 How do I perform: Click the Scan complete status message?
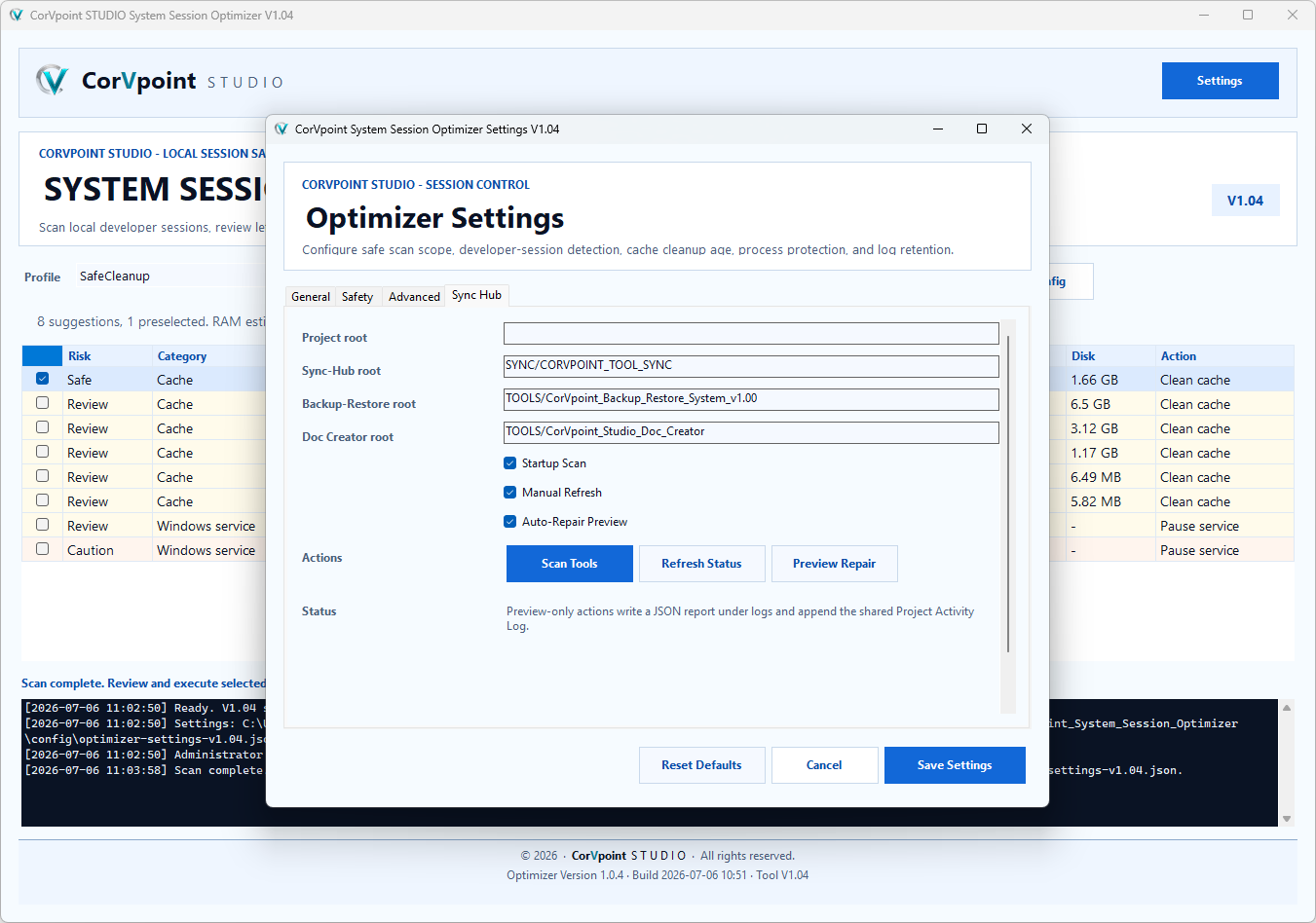pos(143,683)
